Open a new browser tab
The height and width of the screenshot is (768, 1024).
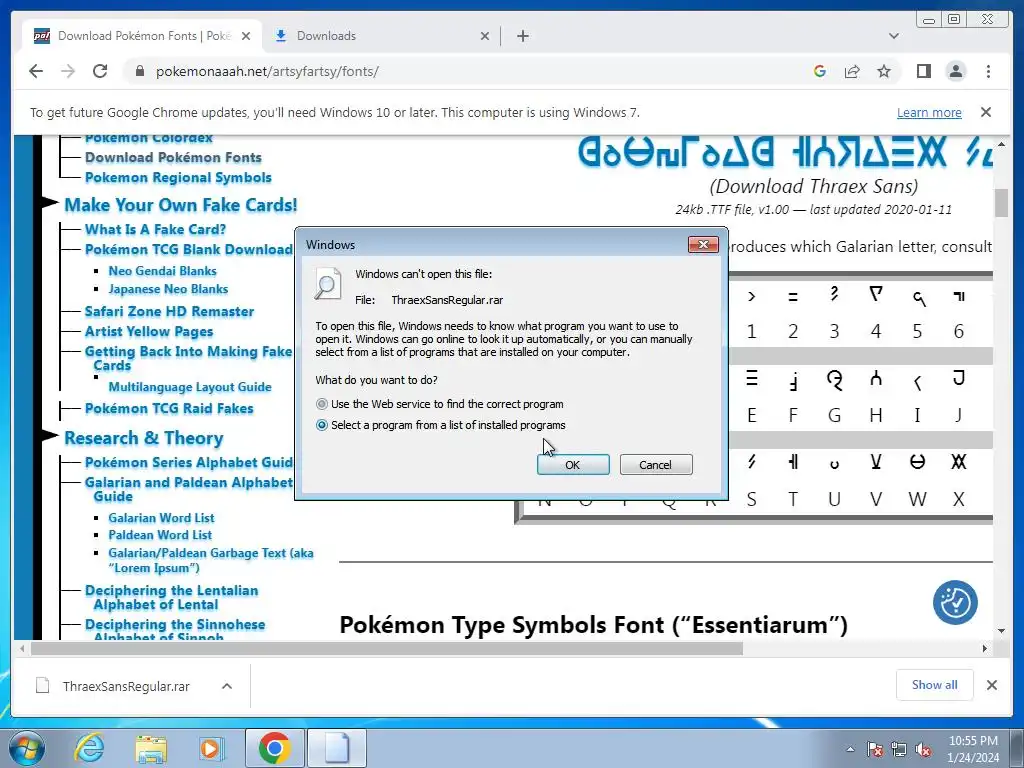[x=522, y=36]
